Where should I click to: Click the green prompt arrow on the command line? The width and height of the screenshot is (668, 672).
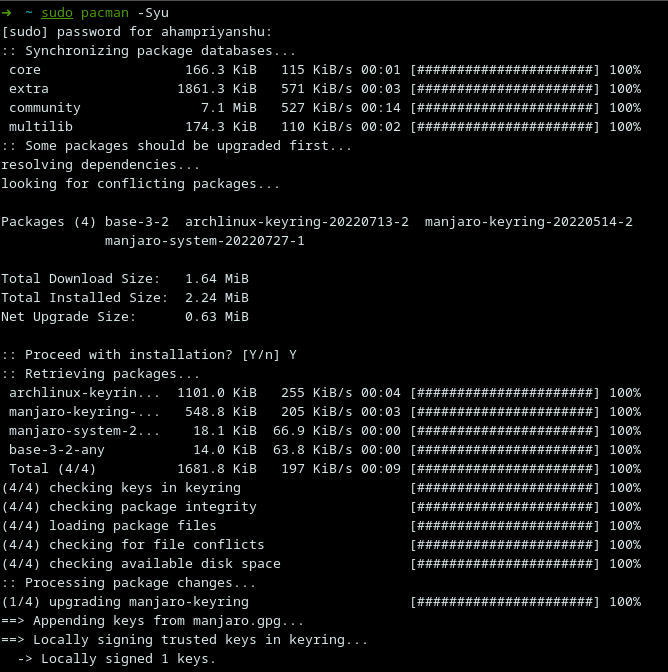(6, 13)
